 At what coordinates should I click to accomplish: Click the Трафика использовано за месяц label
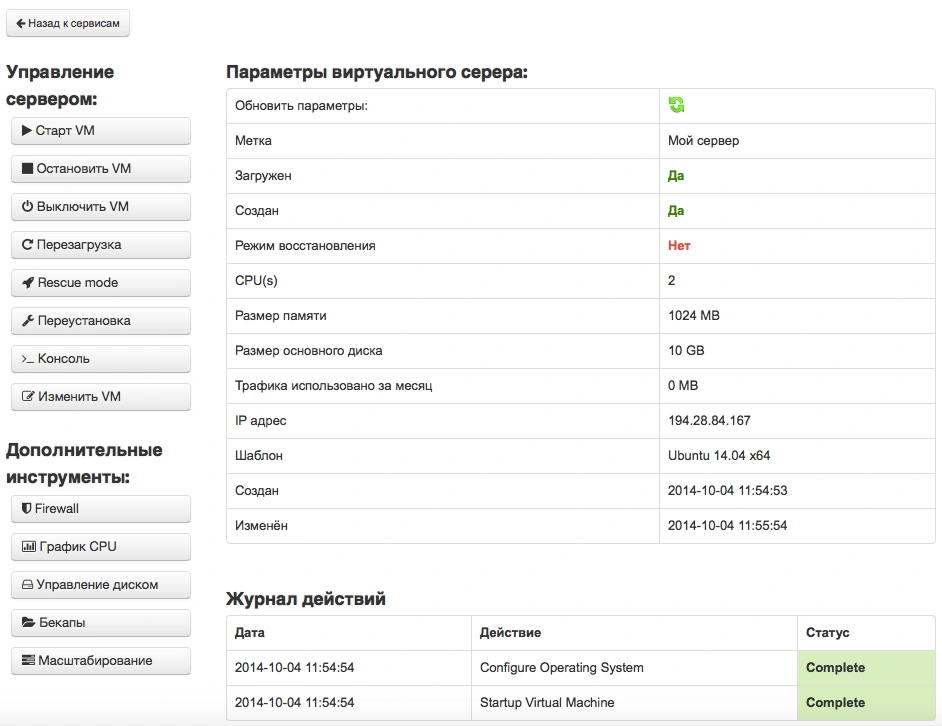coord(333,386)
